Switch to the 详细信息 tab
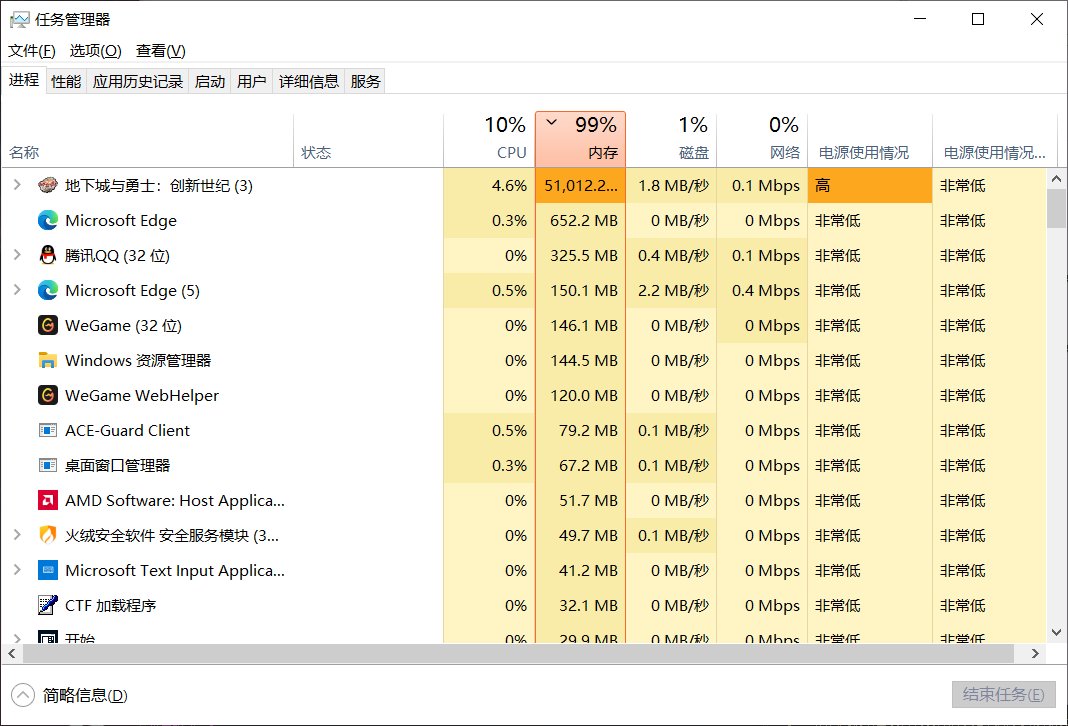 pos(309,82)
